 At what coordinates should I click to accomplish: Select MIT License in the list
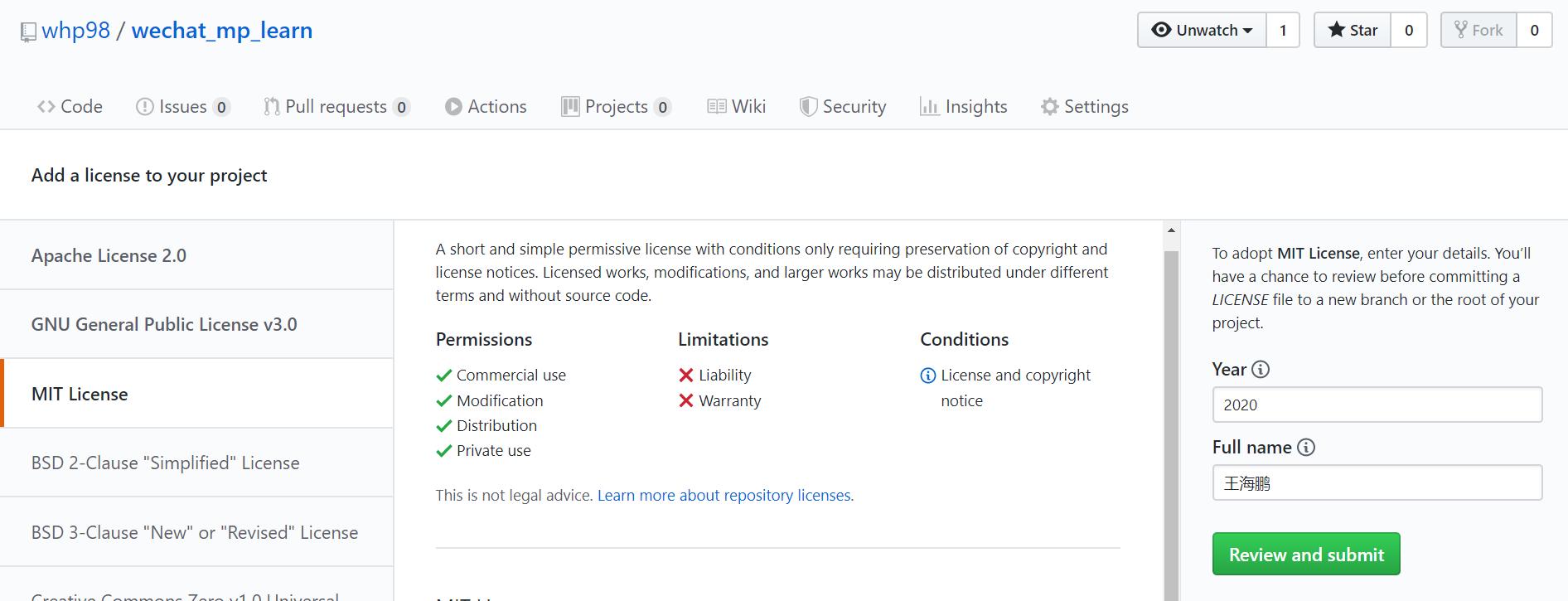point(196,394)
